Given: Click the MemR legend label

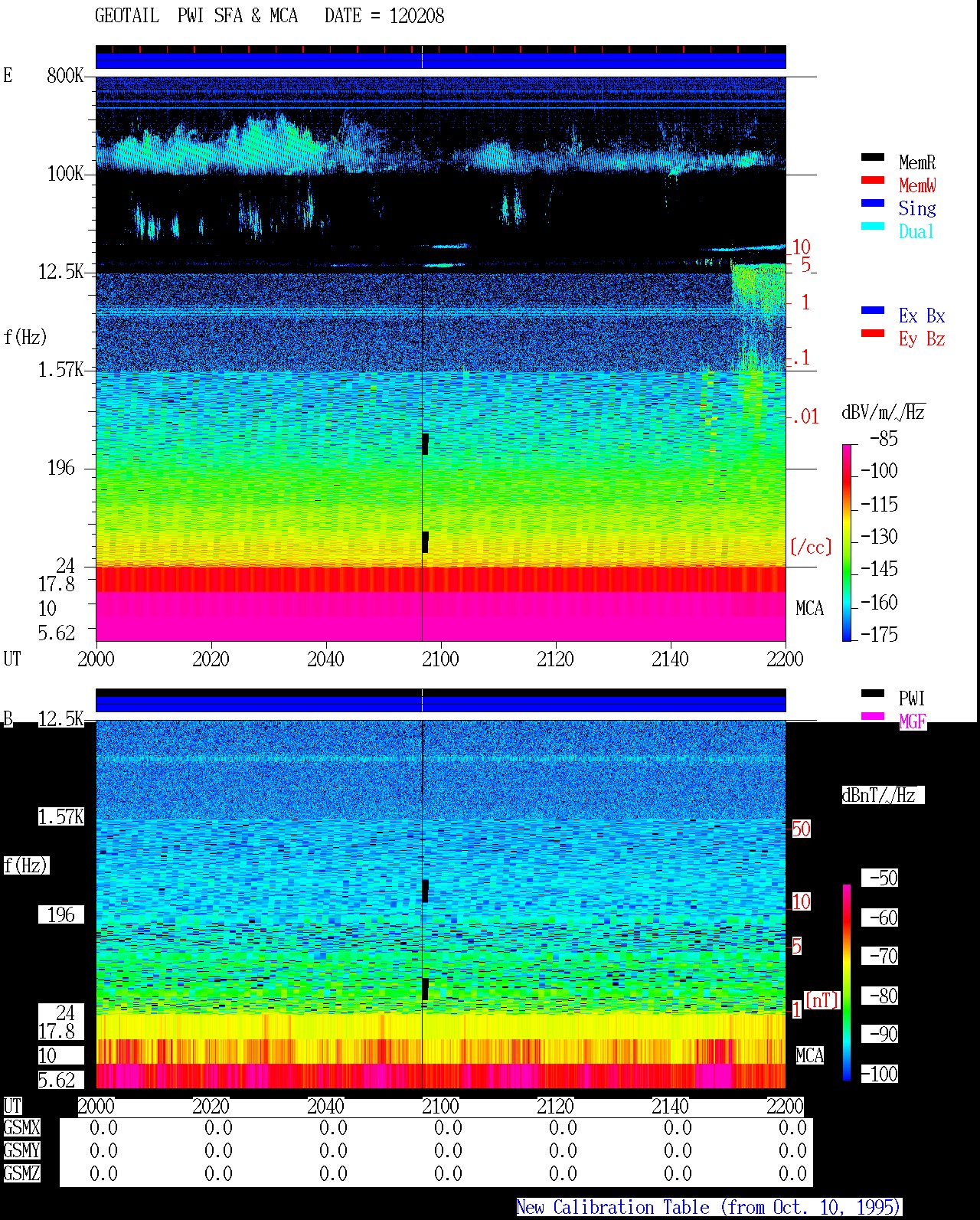Looking at the screenshot, I should 917,162.
